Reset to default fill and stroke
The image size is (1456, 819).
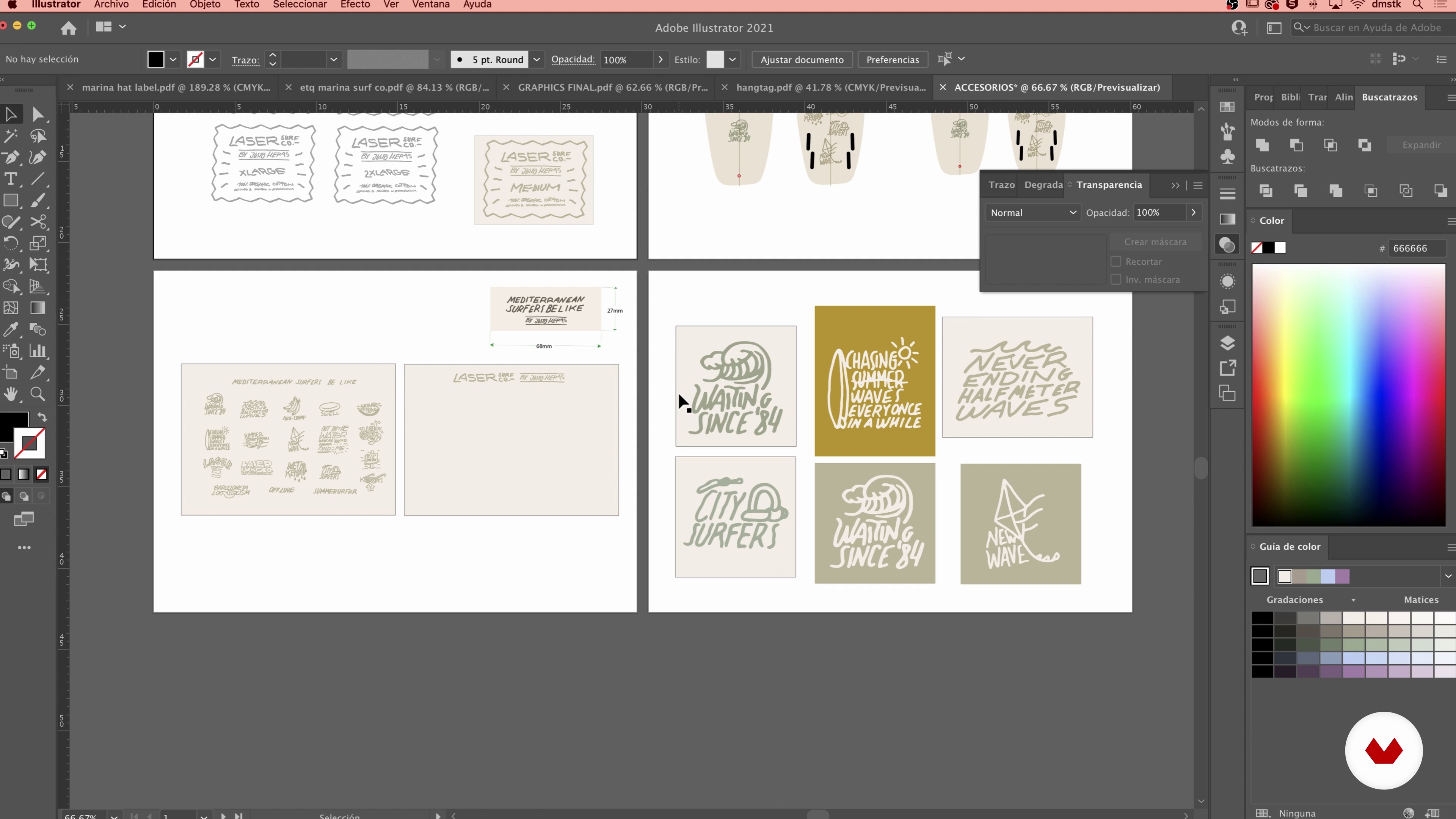(x=3, y=453)
